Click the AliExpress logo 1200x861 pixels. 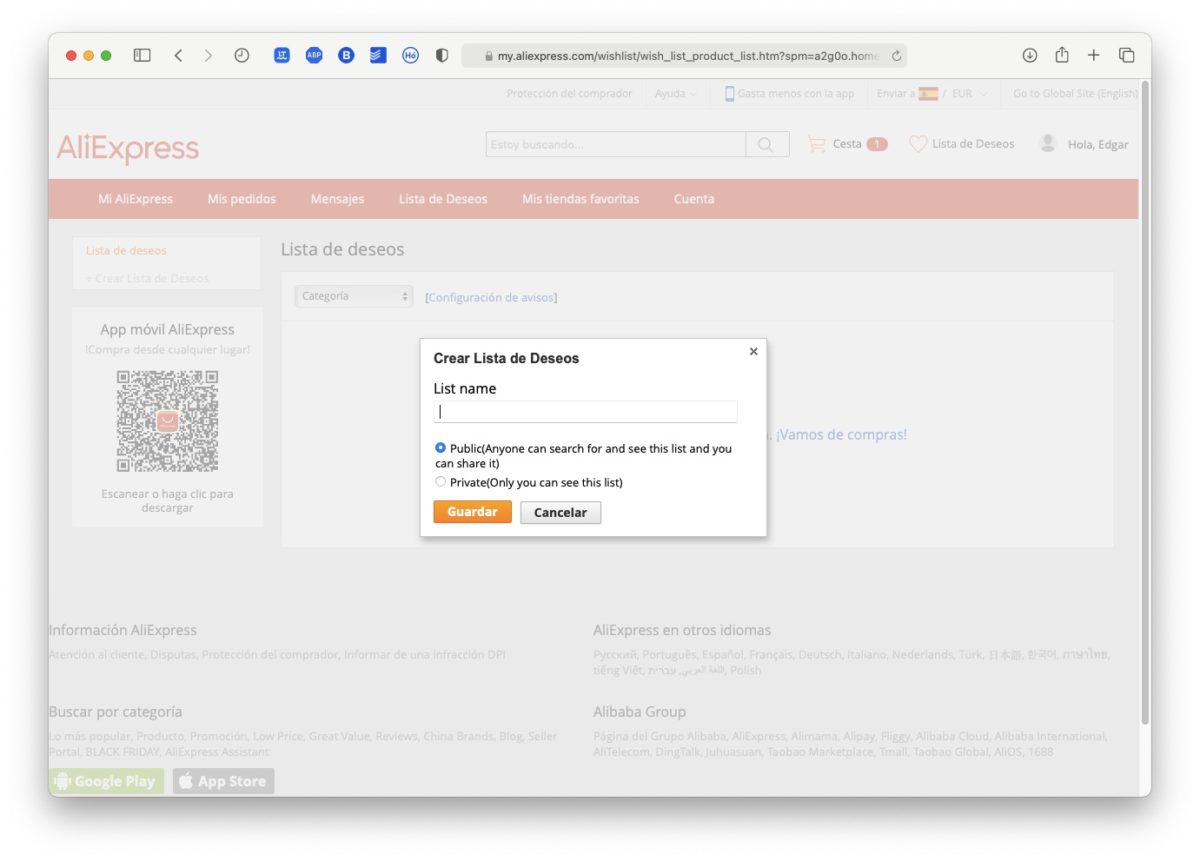(x=128, y=149)
